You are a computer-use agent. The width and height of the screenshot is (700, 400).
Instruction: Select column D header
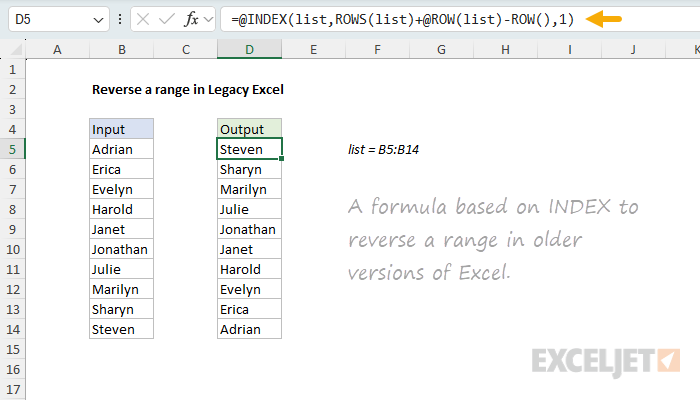pyautogui.click(x=250, y=50)
